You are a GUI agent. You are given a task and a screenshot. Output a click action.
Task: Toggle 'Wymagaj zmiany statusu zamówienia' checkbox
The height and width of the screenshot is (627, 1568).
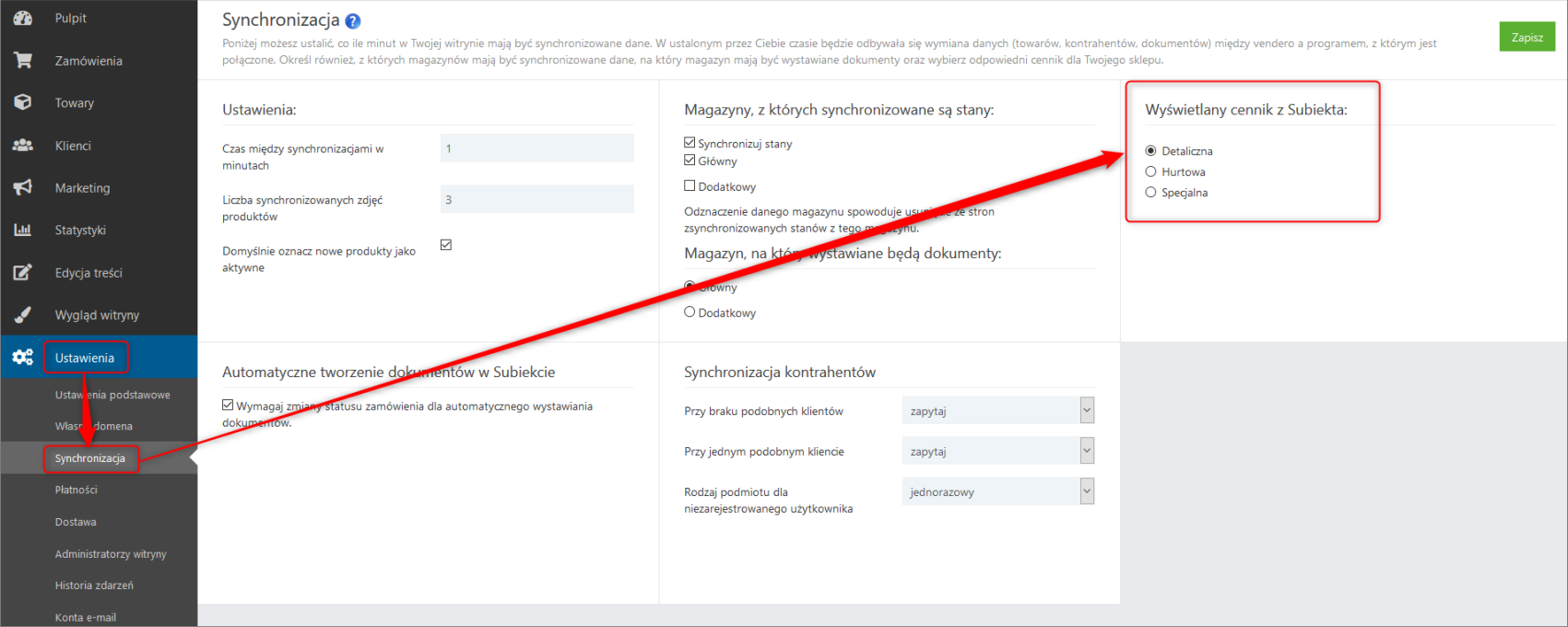point(228,405)
